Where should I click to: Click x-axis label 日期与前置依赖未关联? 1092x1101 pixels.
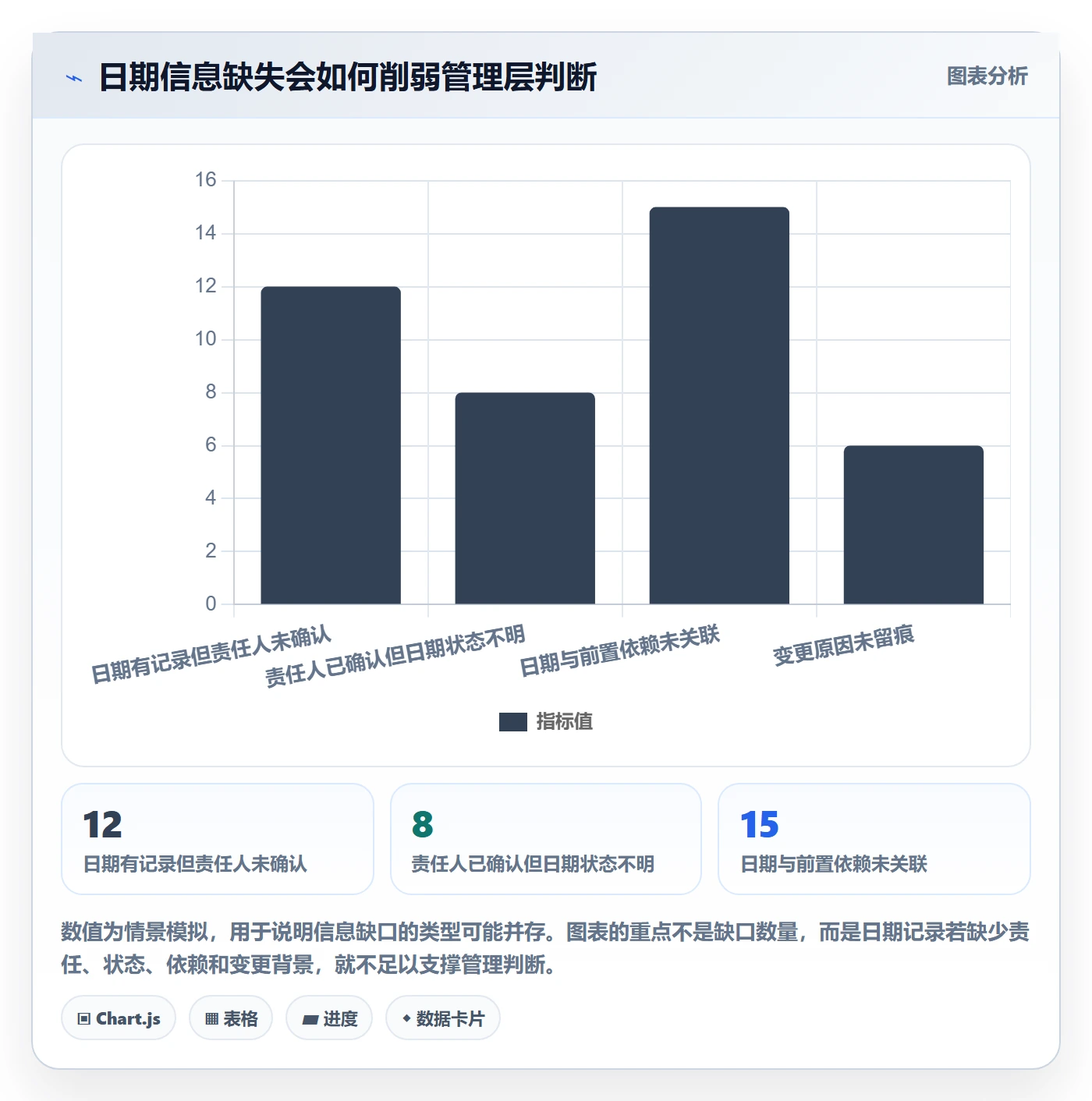pyautogui.click(x=619, y=651)
